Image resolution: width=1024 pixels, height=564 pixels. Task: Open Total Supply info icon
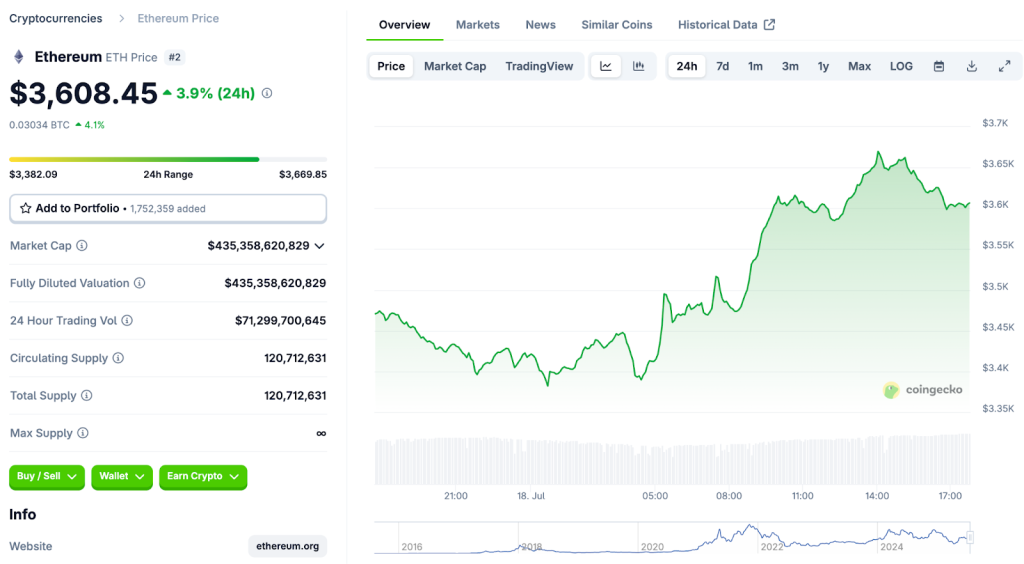86,396
